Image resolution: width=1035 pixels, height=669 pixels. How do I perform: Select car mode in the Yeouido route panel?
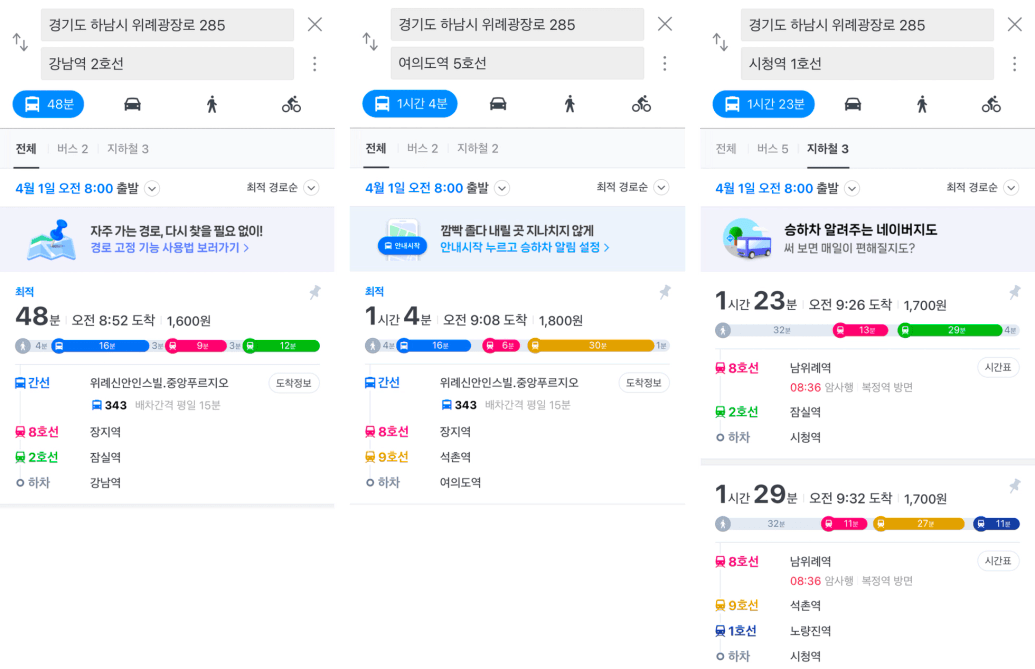click(498, 104)
